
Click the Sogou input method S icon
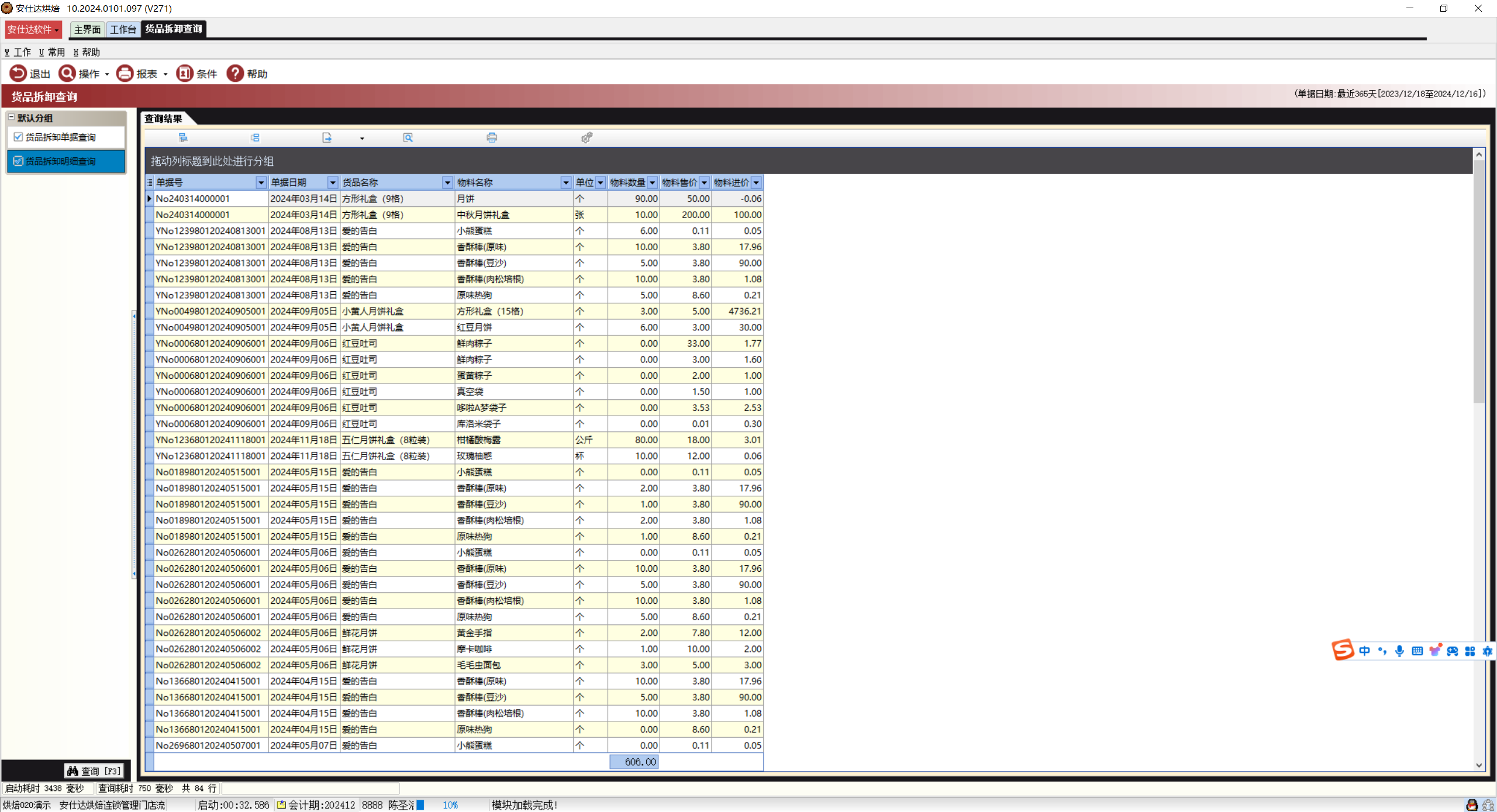coord(1343,650)
